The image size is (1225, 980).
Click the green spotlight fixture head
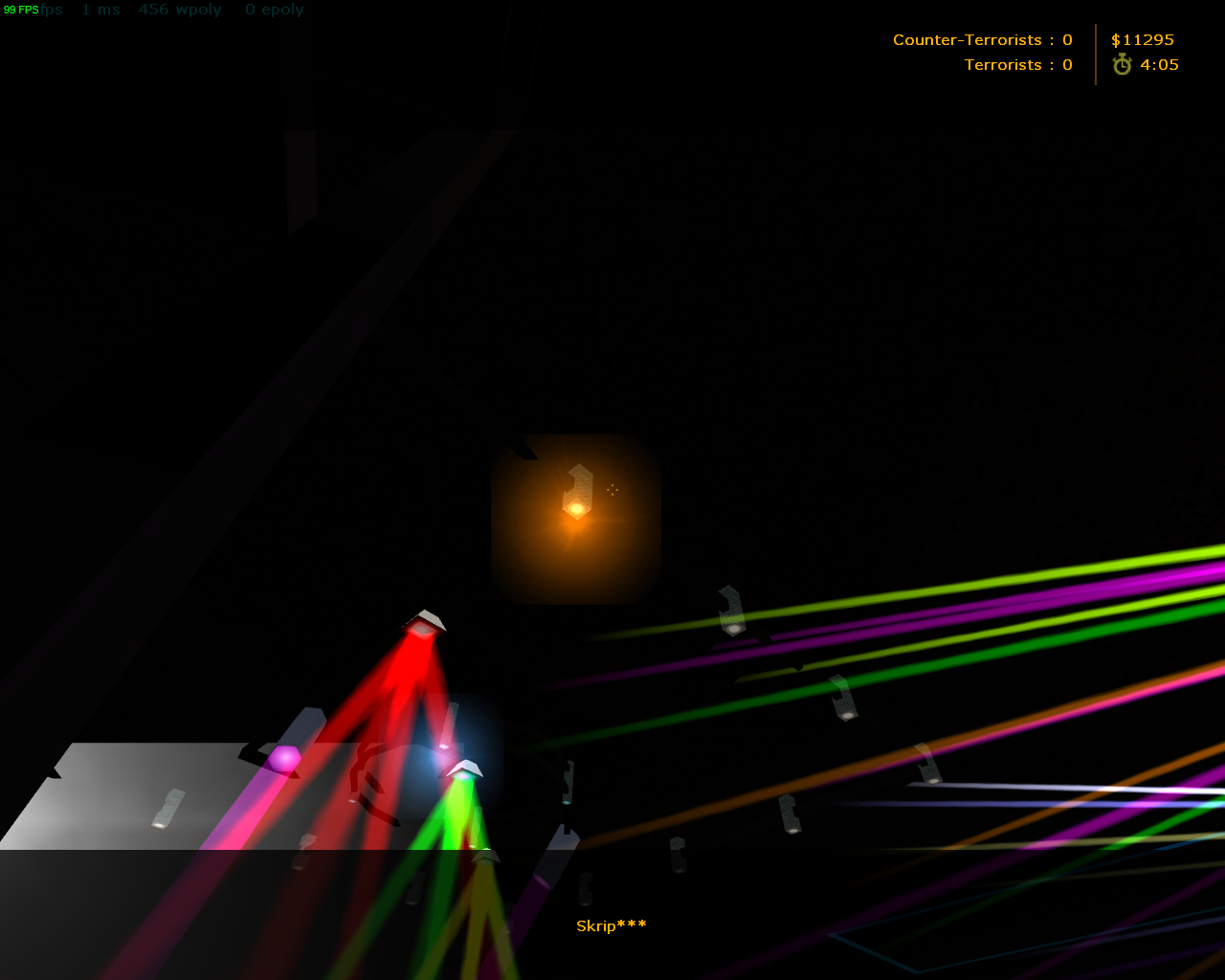464,769
